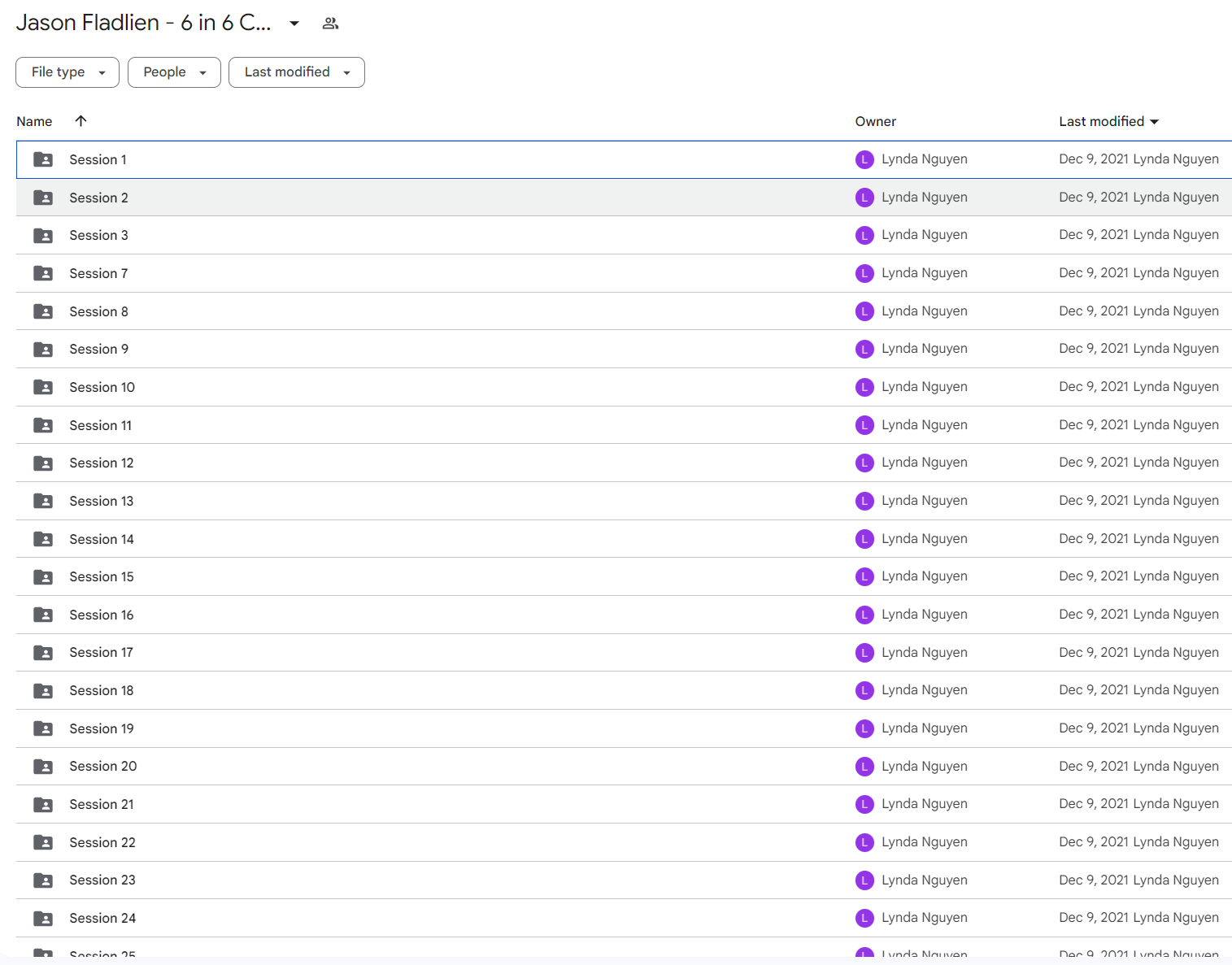
Task: Select the Session 22 folder name
Action: [x=102, y=842]
